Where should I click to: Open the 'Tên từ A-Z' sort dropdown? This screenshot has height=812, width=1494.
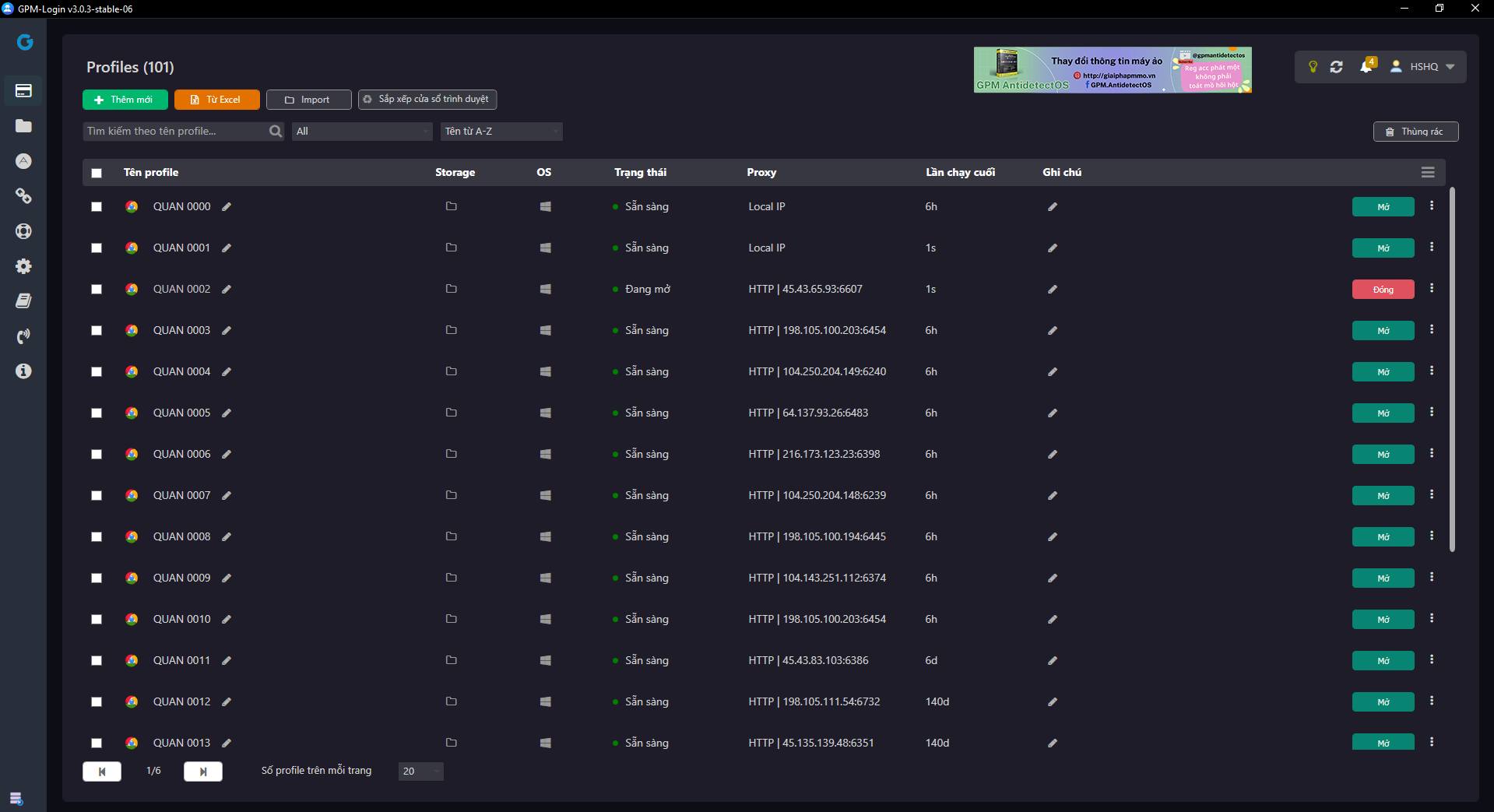point(501,132)
